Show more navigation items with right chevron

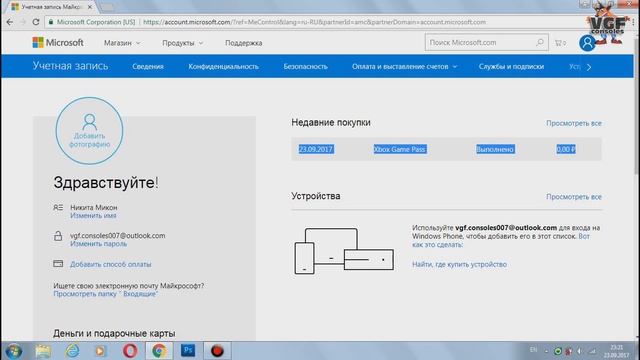tap(589, 67)
